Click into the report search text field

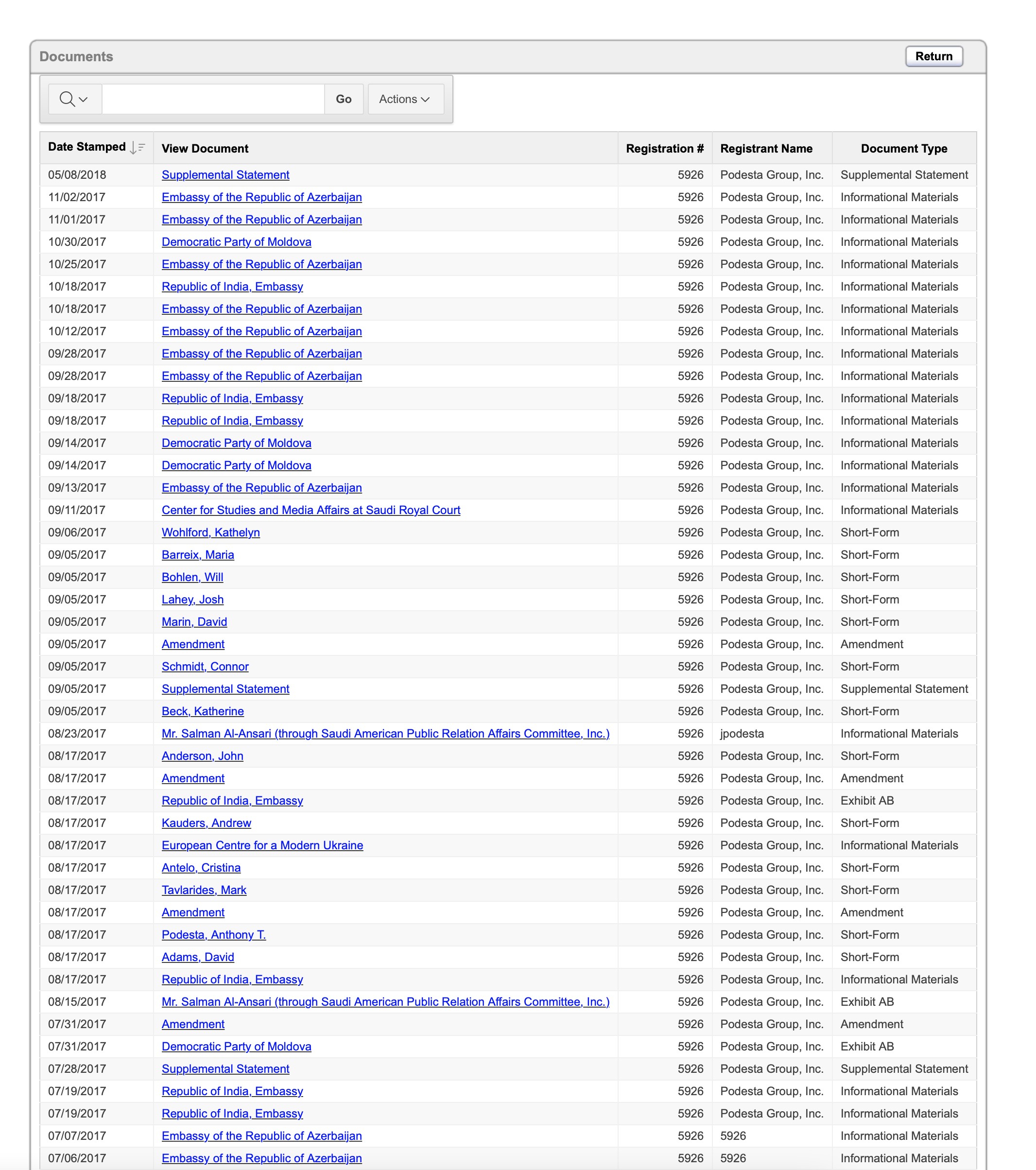(213, 99)
